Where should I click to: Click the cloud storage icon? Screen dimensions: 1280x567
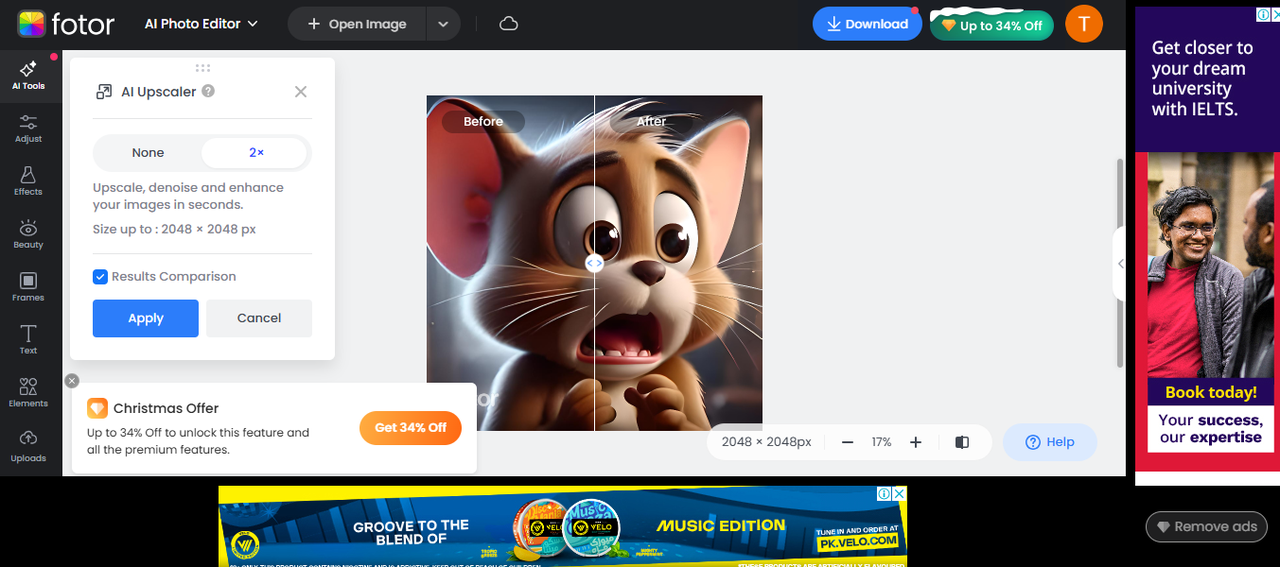(x=508, y=24)
